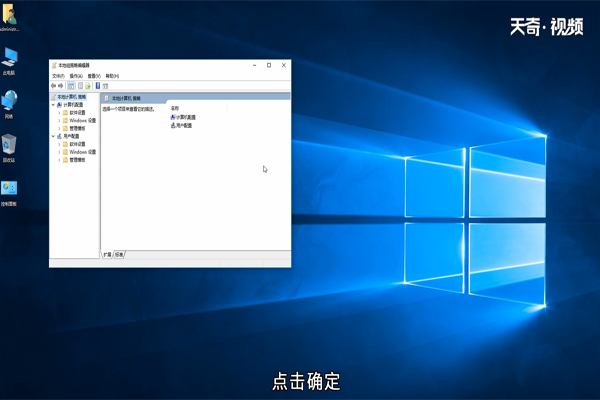This screenshot has width=600, height=400.
Task: Select 本地计算机 策略 root in tree
Action: click(69, 97)
